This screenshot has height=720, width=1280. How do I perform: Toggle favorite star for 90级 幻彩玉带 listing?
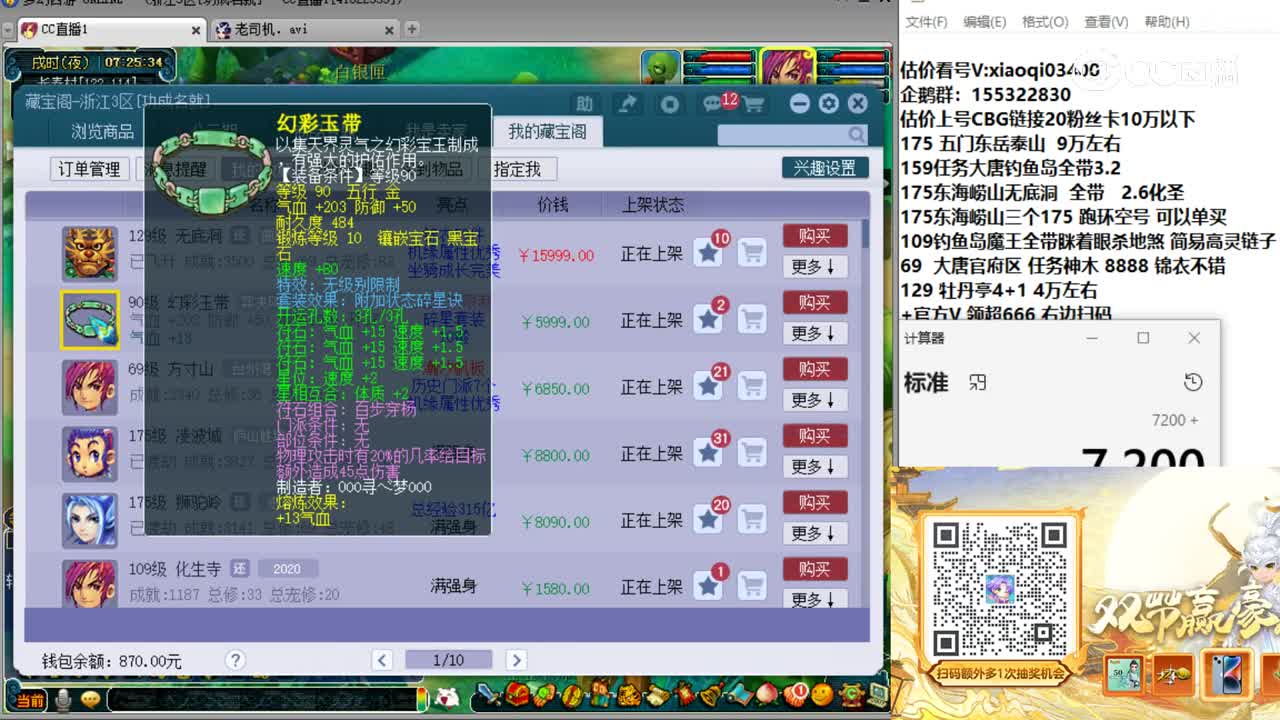click(x=708, y=320)
